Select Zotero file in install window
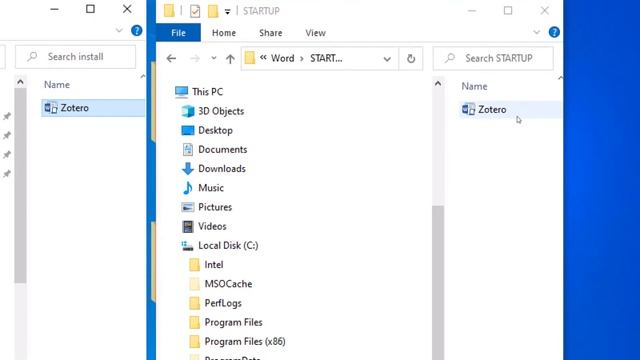 (x=93, y=108)
